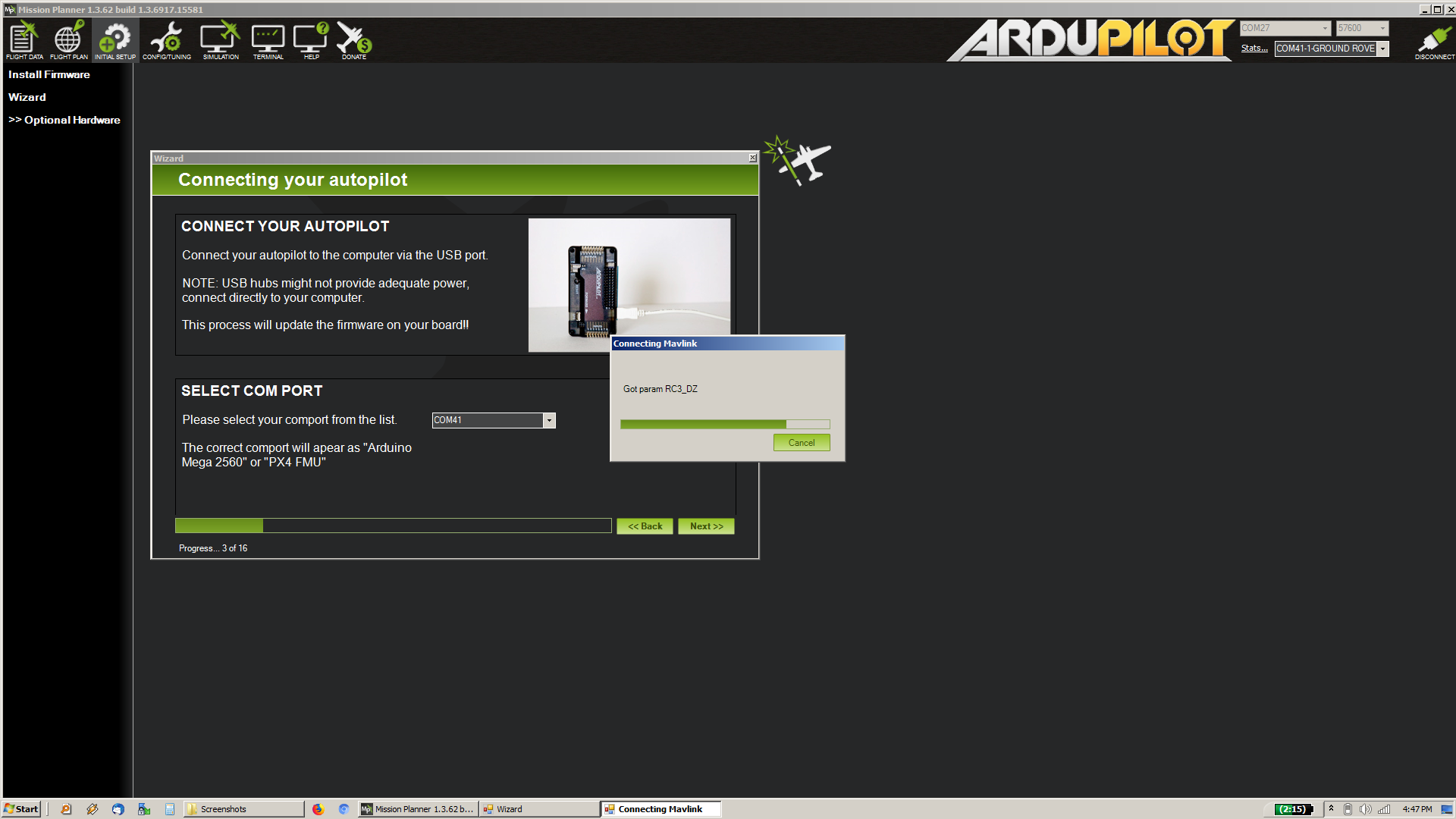
Task: Click the 'CONNECT YOUR AUTOPILOT' heading
Action: pos(285,226)
